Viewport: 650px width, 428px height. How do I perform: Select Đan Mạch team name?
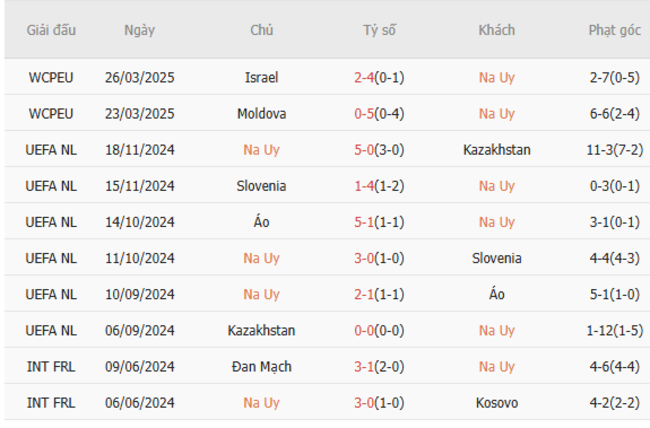pyautogui.click(x=262, y=366)
